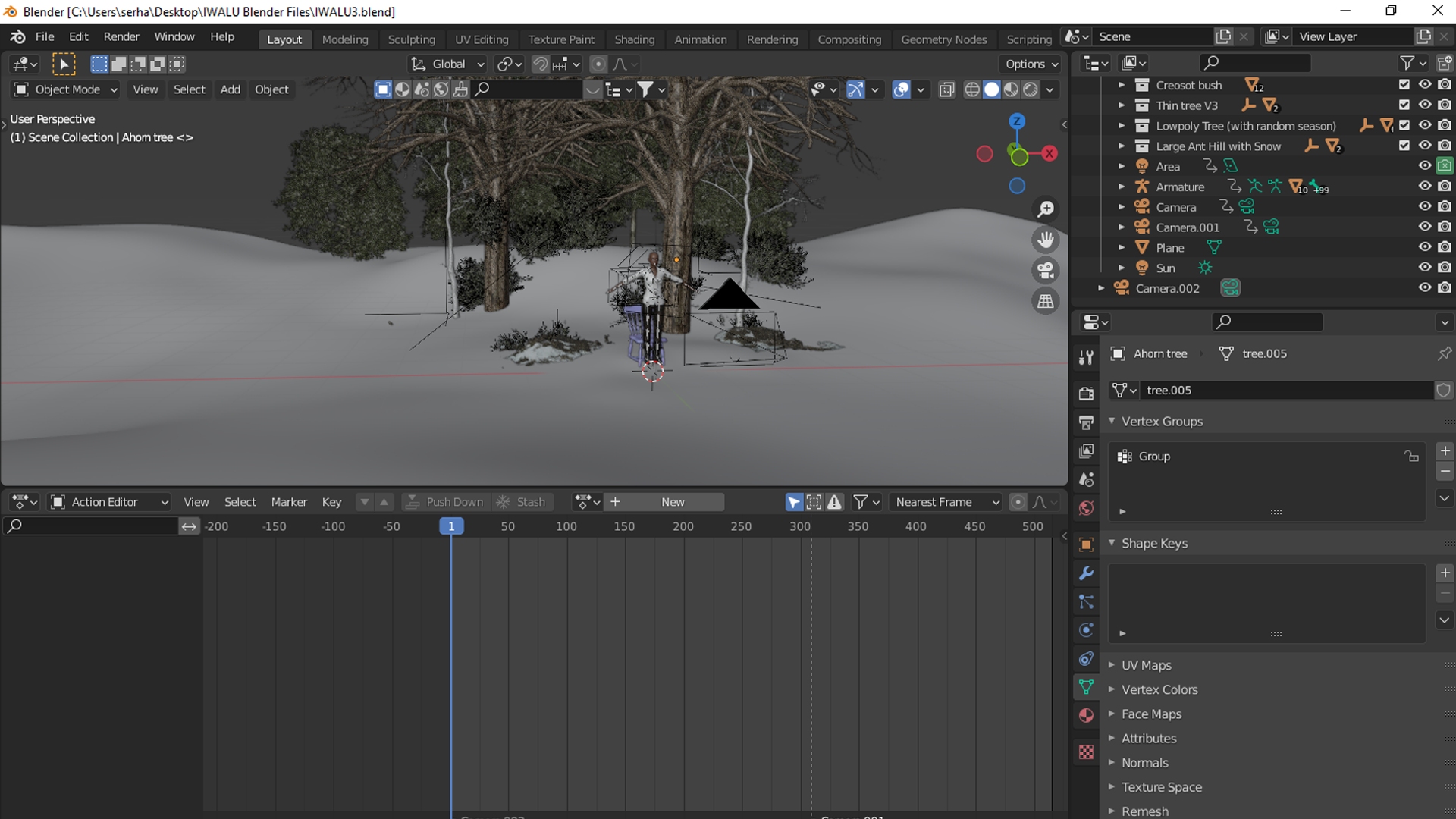Open the Global transform orientation dropdown
The image size is (1456, 819).
point(447,64)
